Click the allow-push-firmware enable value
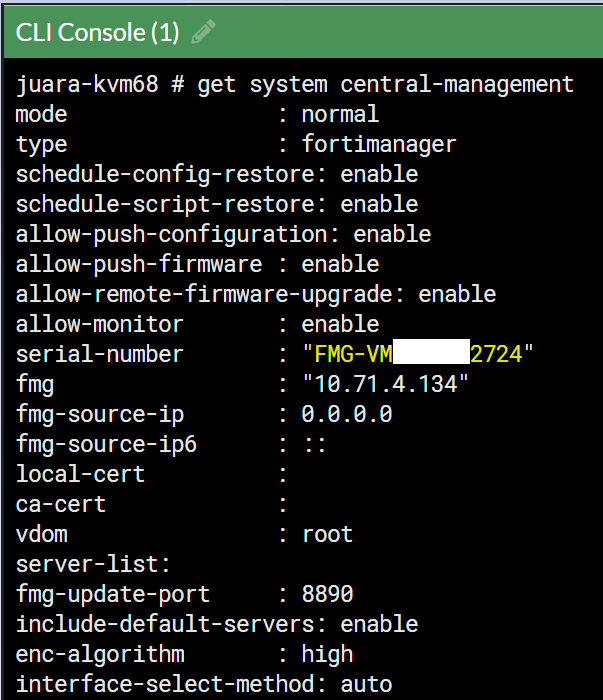The image size is (603, 700). [x=340, y=264]
